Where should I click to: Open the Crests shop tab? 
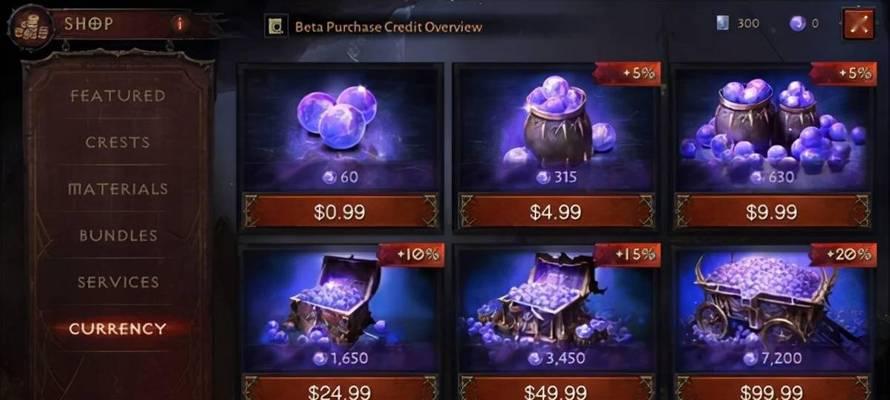click(x=118, y=142)
